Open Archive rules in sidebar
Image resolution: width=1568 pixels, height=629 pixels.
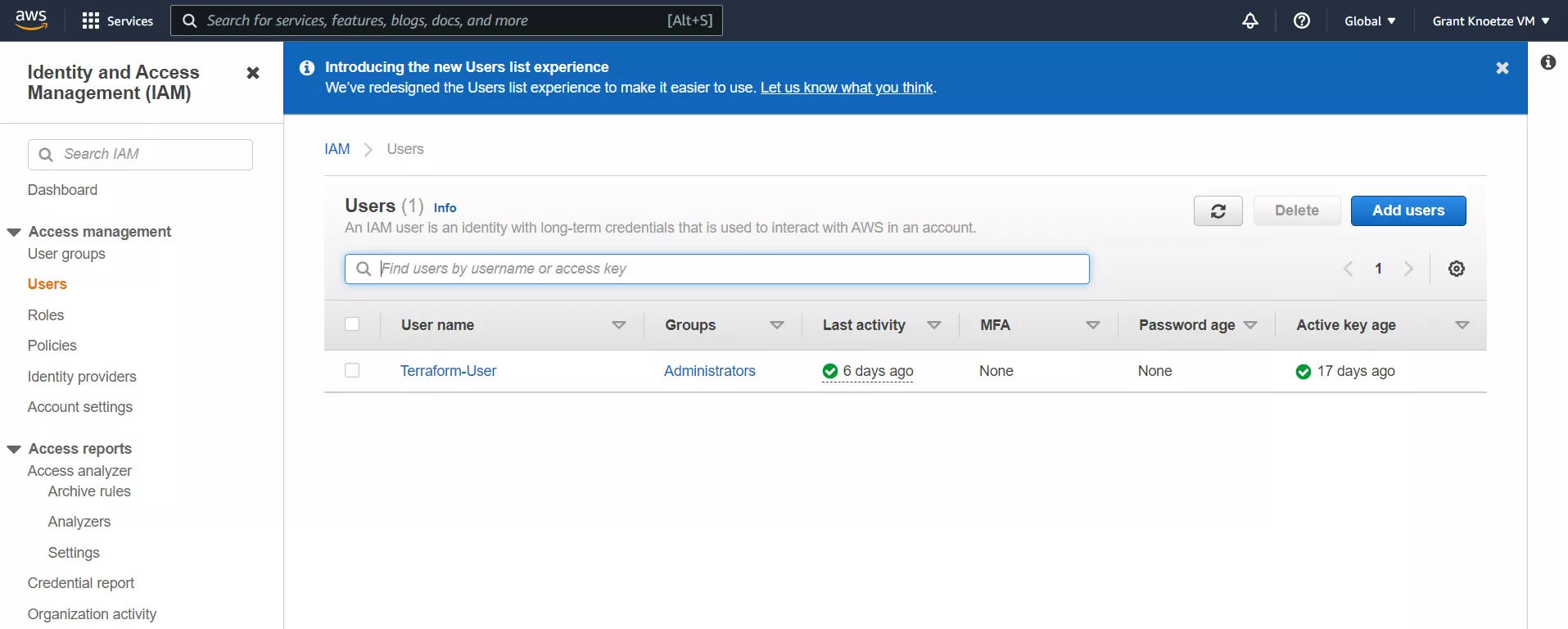click(89, 491)
